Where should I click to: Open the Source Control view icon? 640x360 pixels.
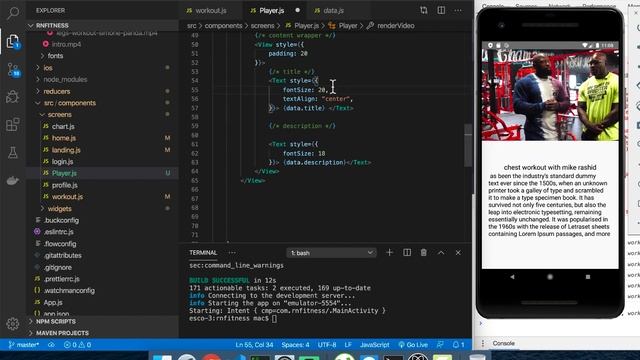pos(13,70)
